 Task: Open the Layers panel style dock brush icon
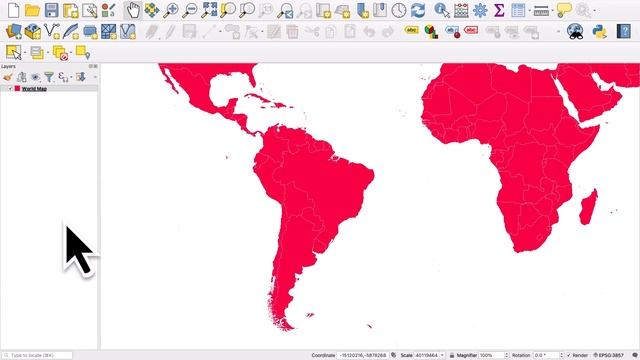(7, 77)
